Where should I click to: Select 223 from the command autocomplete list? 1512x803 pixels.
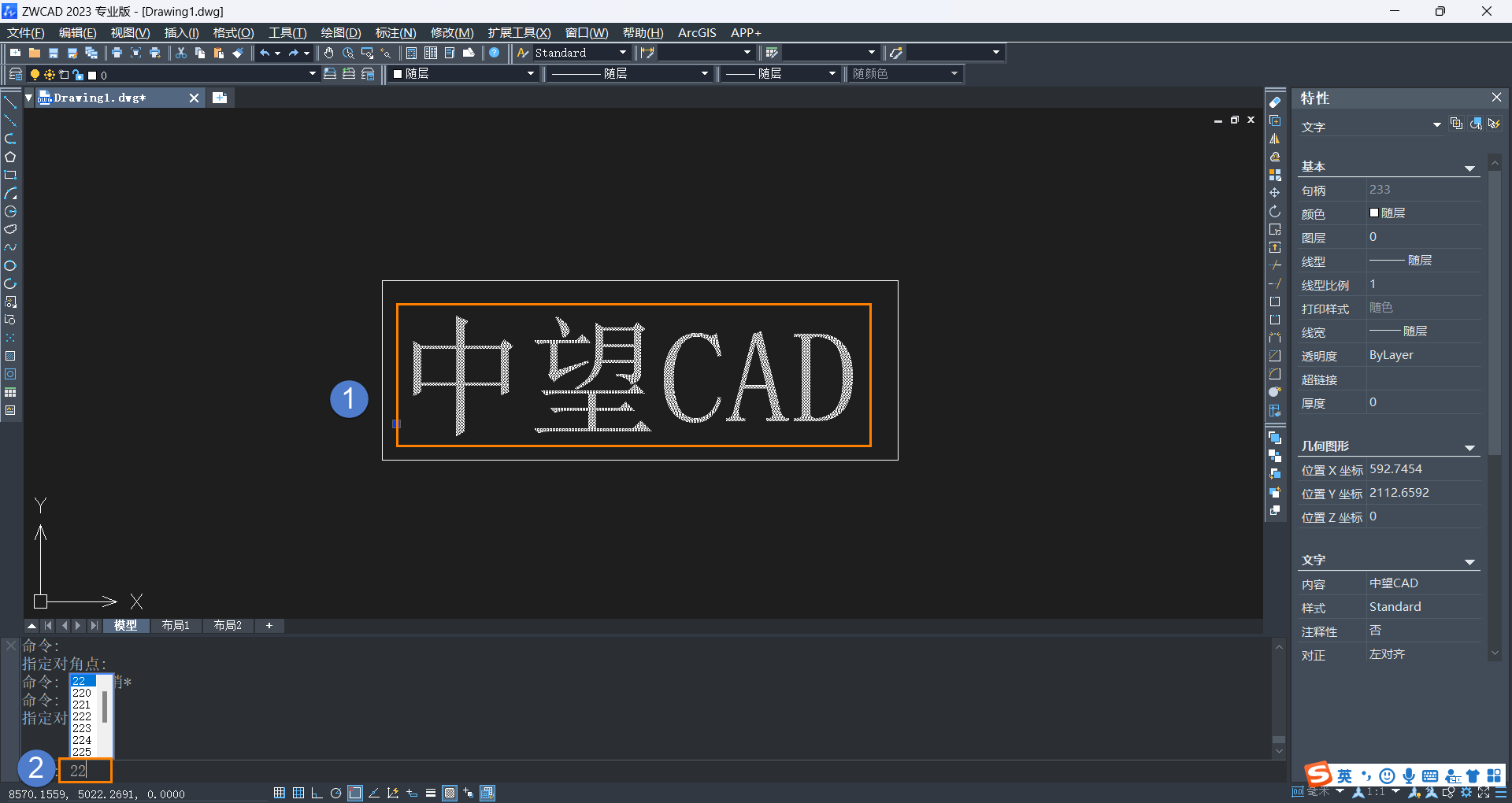pyautogui.click(x=83, y=728)
